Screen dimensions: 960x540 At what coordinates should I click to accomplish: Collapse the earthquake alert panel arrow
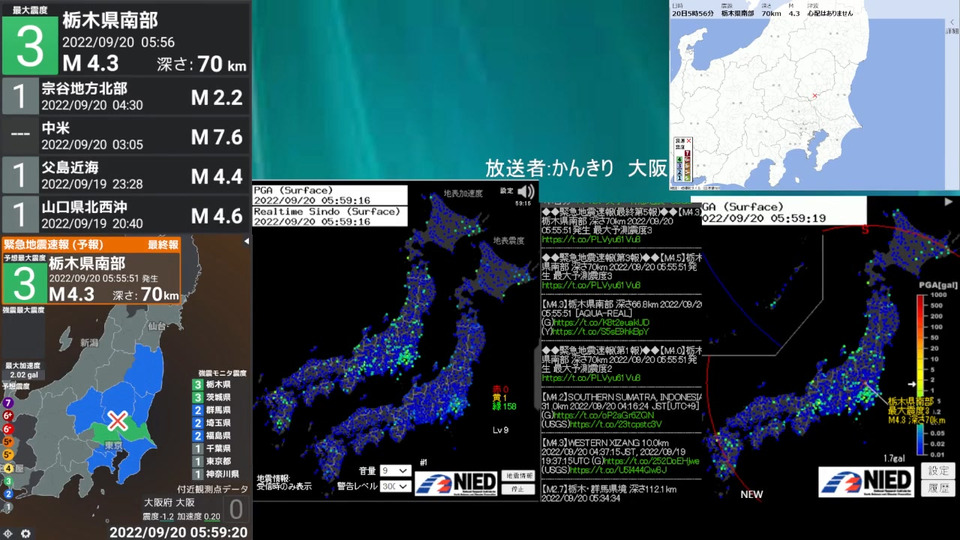pyautogui.click(x=246, y=241)
